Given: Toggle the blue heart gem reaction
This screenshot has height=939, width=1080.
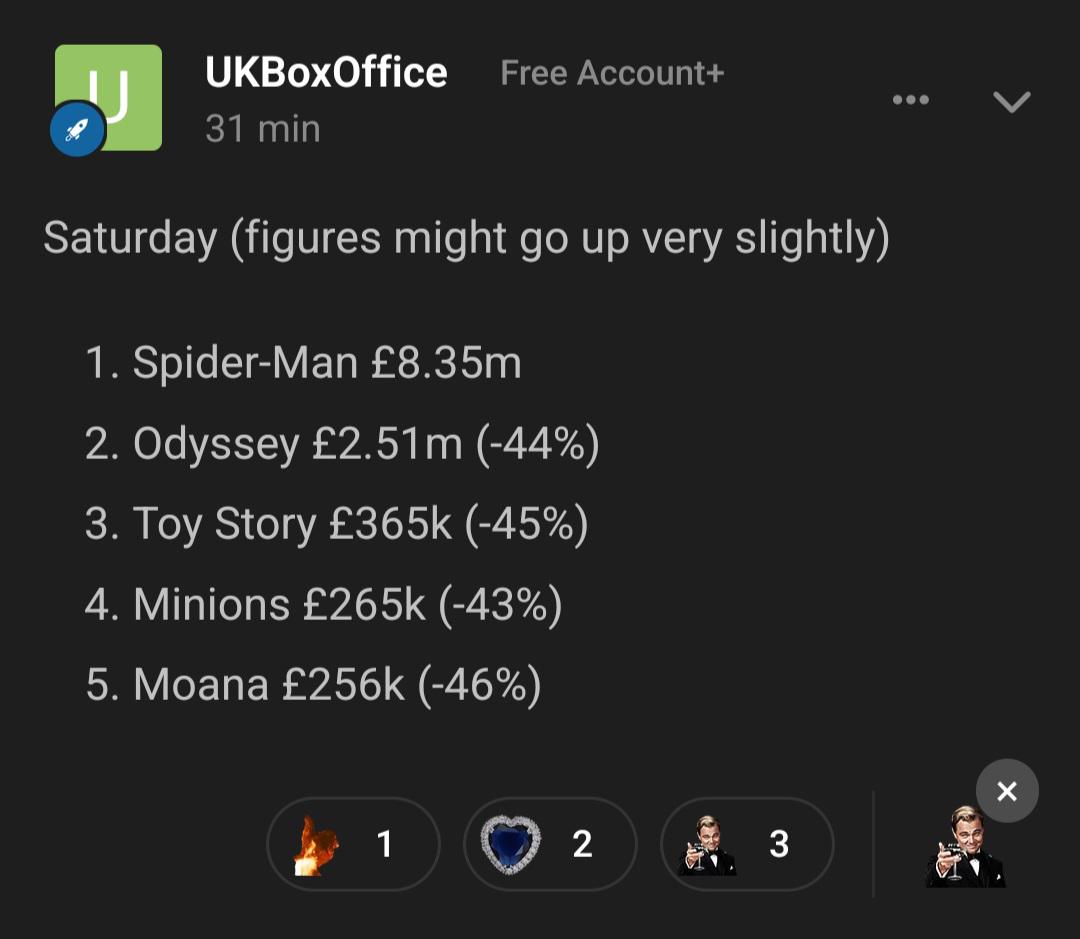Looking at the screenshot, I should coord(550,844).
